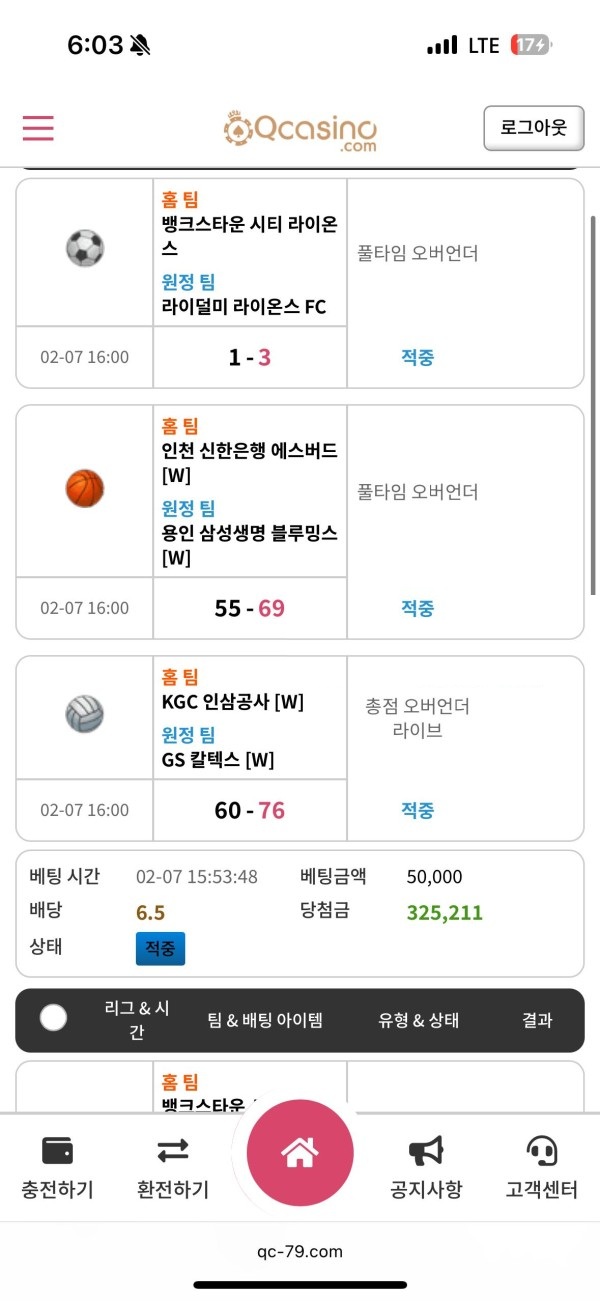600x1301 pixels.
Task: Tap the 결과 column header
Action: tap(537, 1020)
